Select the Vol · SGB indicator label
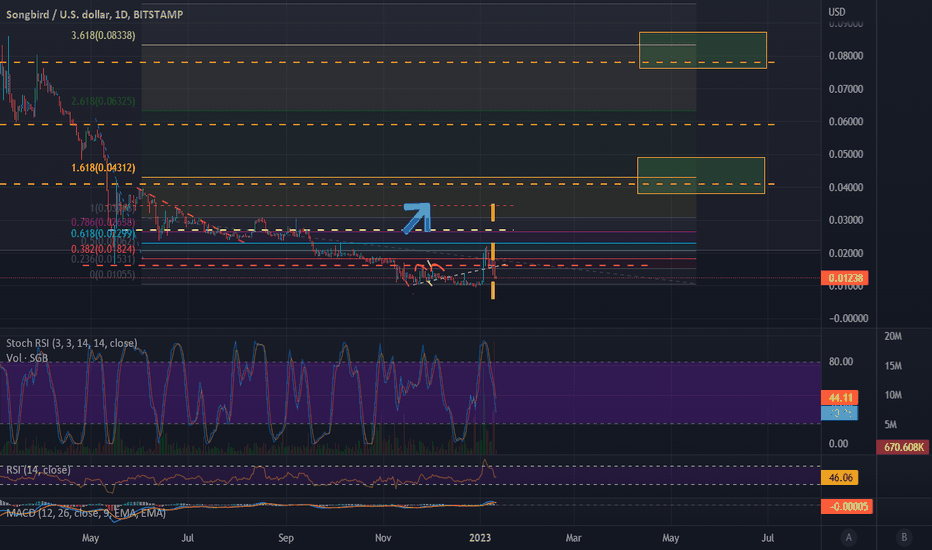 (x=27, y=358)
